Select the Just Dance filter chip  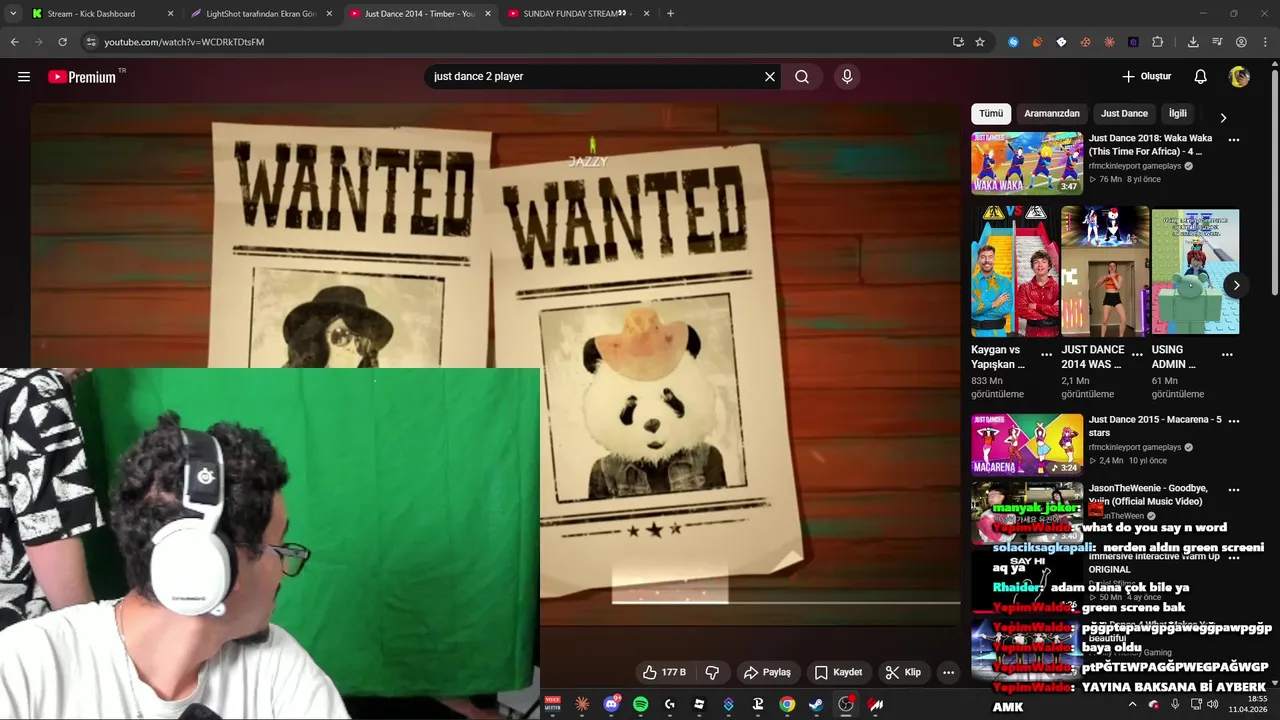(1124, 114)
